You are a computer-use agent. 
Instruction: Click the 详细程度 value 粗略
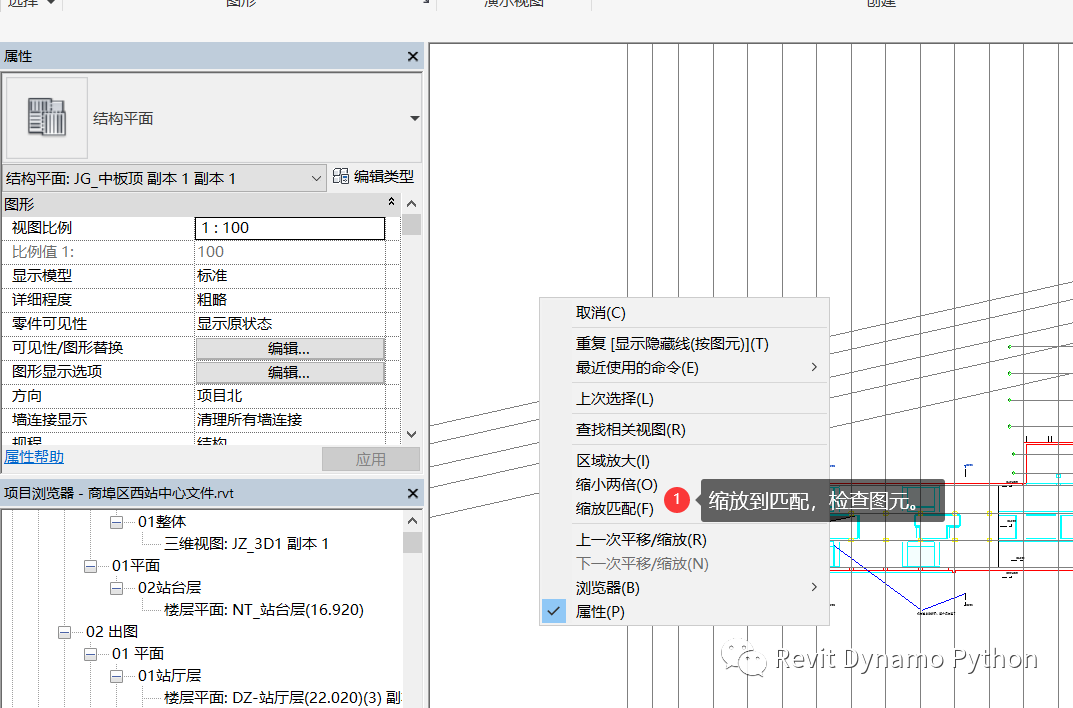[x=290, y=300]
